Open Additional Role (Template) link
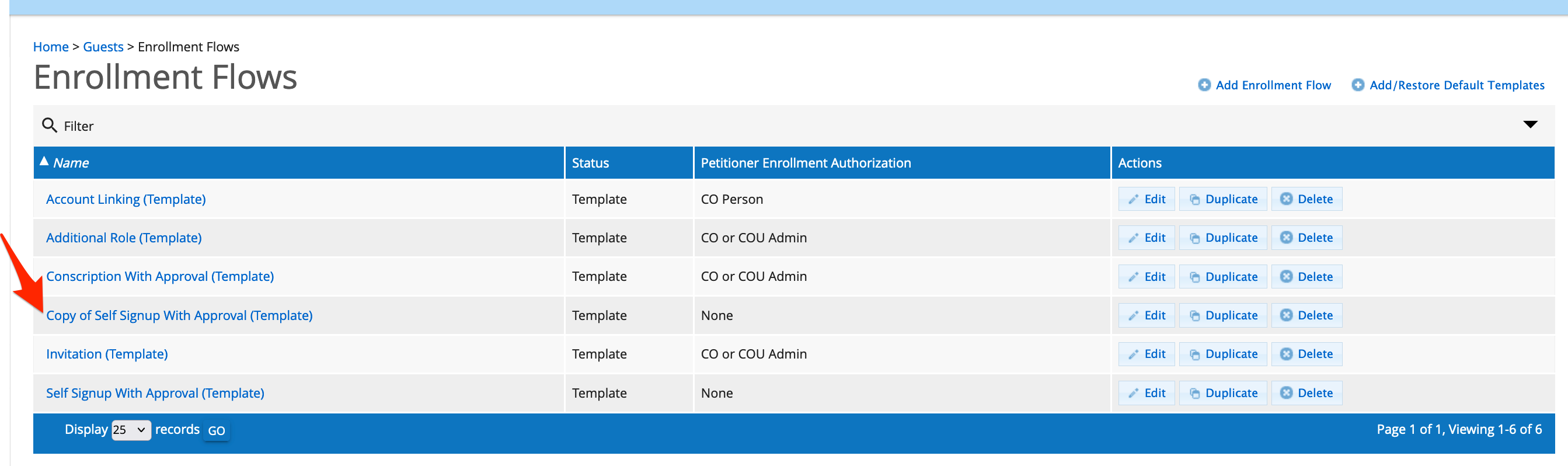 124,238
